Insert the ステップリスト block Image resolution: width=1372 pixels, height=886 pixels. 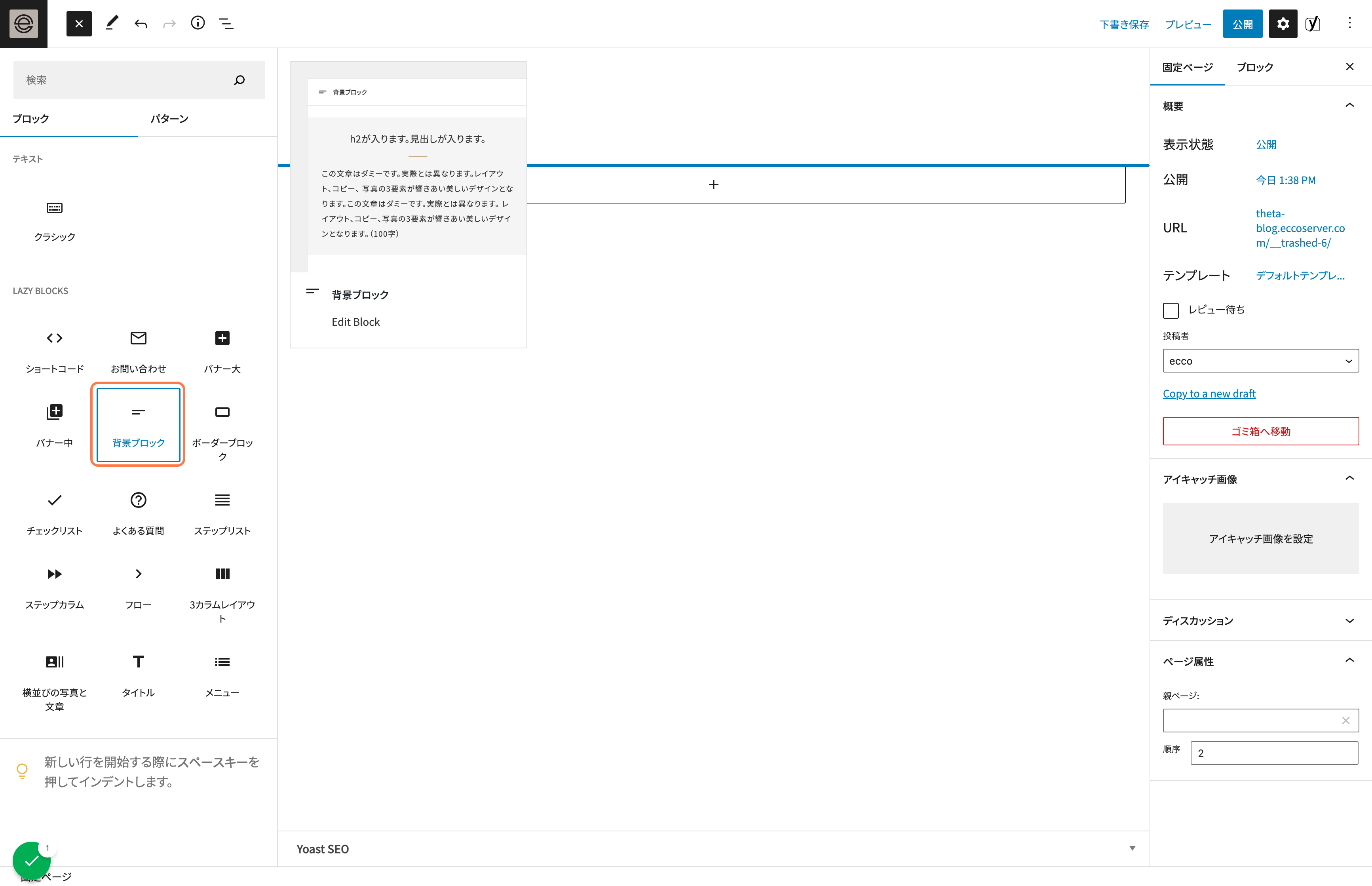[x=222, y=513]
